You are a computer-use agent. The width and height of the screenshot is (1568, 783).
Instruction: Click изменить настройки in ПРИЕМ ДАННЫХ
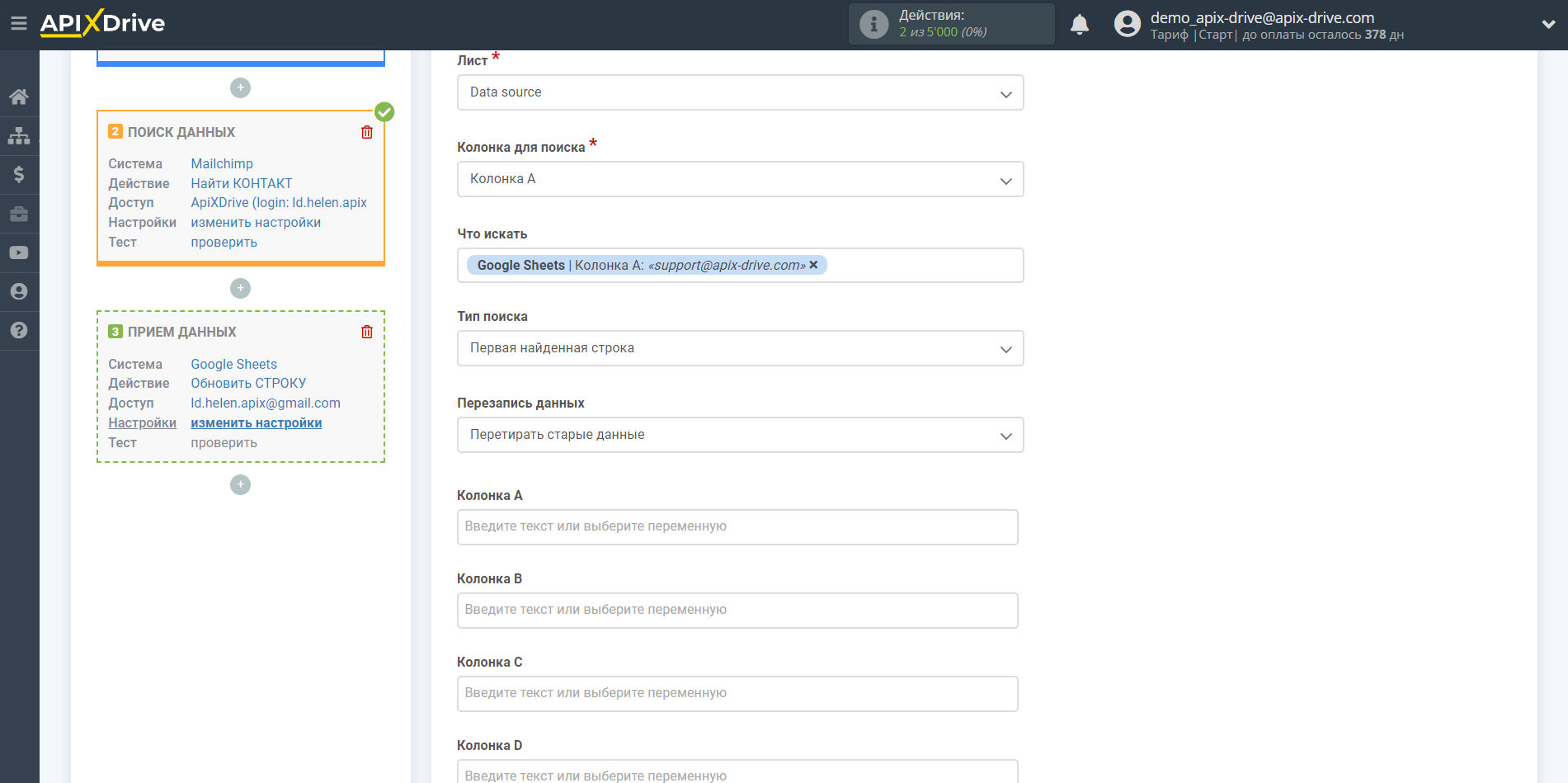(x=257, y=422)
